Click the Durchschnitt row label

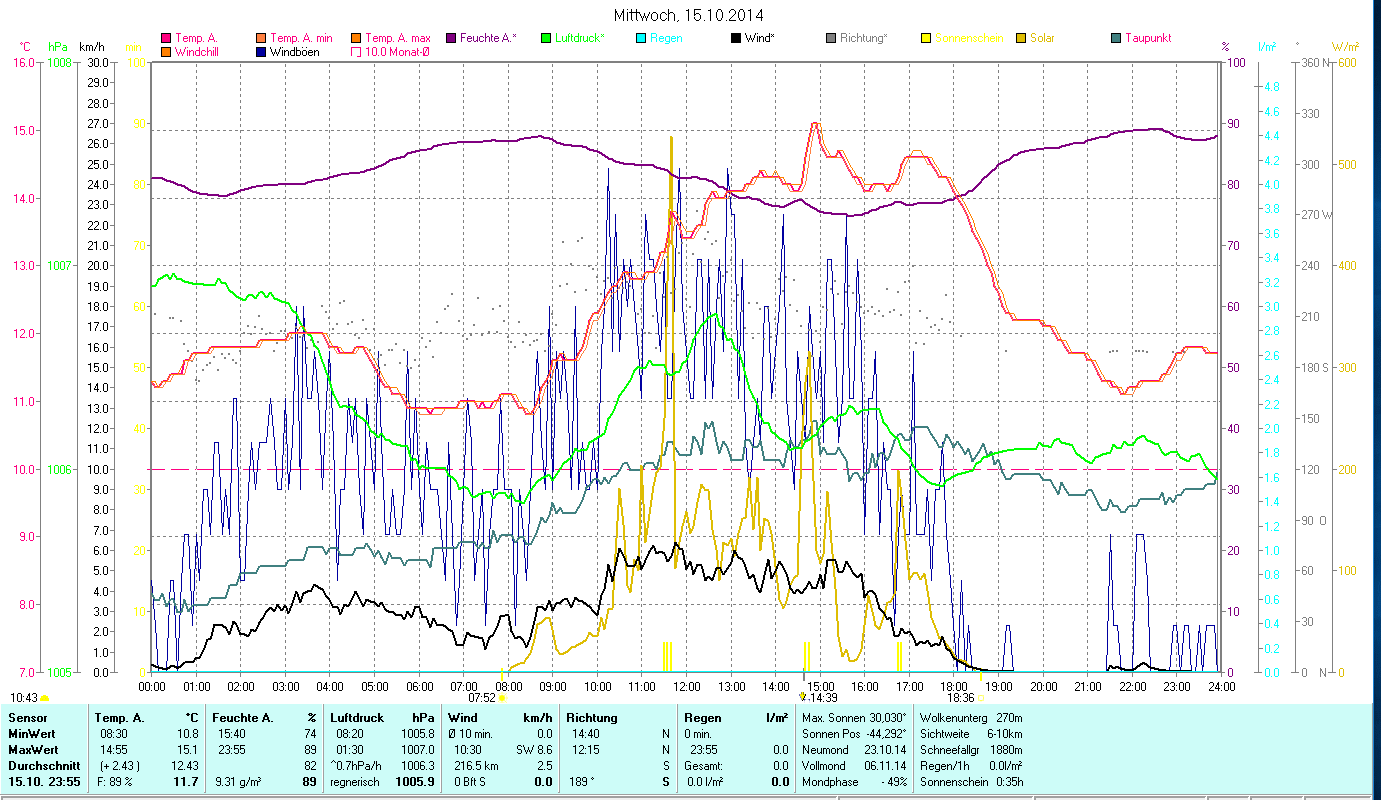click(42, 765)
